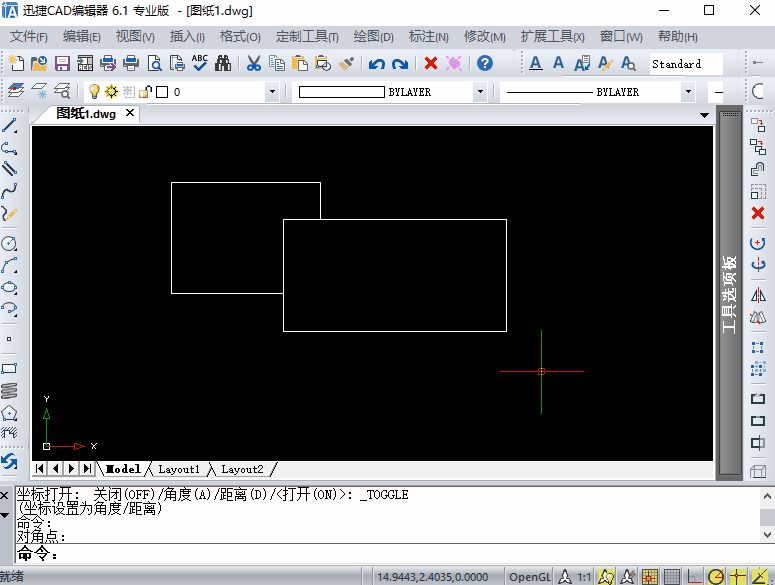Click the OpenGL status indicator

[x=529, y=577]
